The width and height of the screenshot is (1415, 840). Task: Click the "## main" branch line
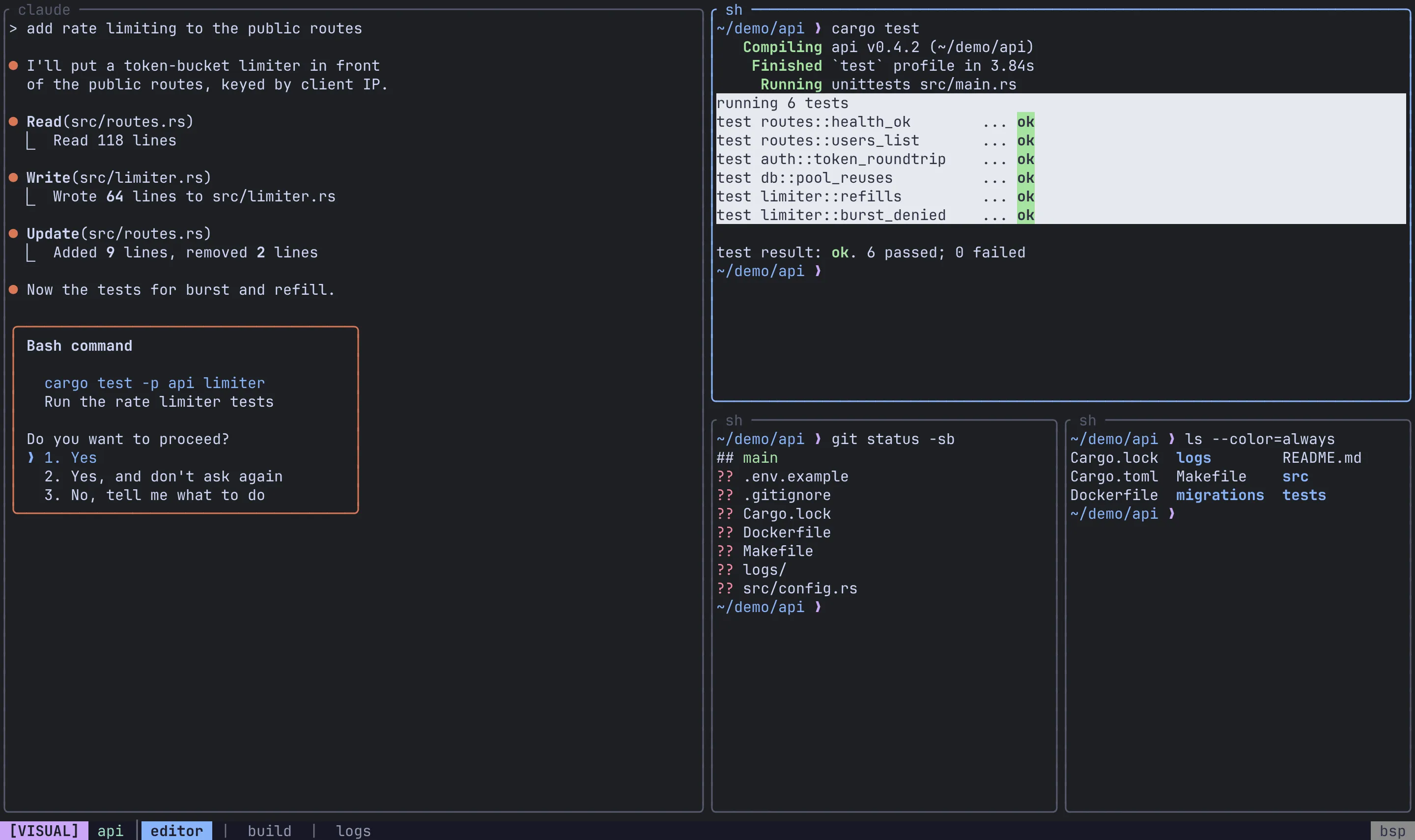tap(747, 458)
